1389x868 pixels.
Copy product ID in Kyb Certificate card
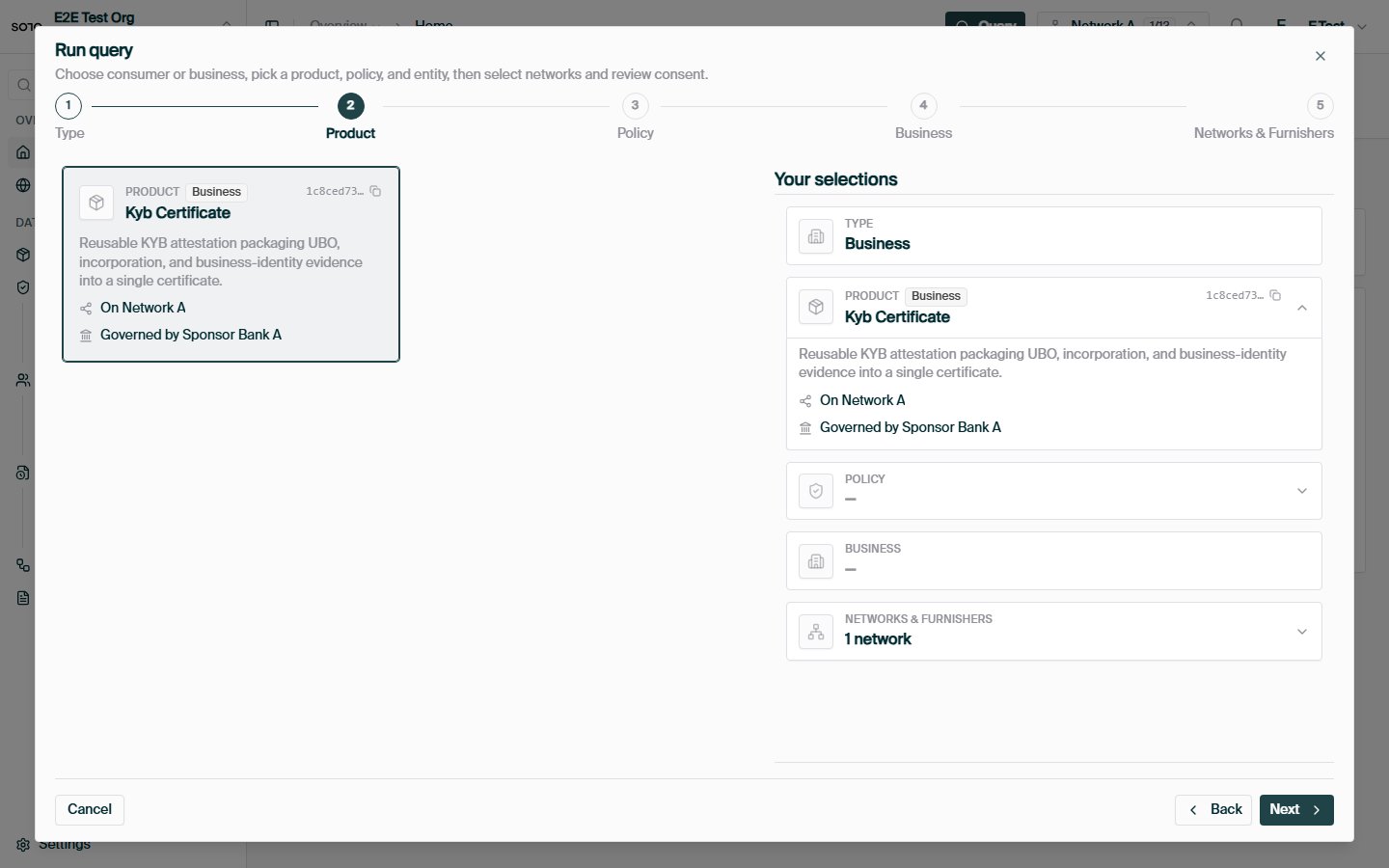coord(375,191)
